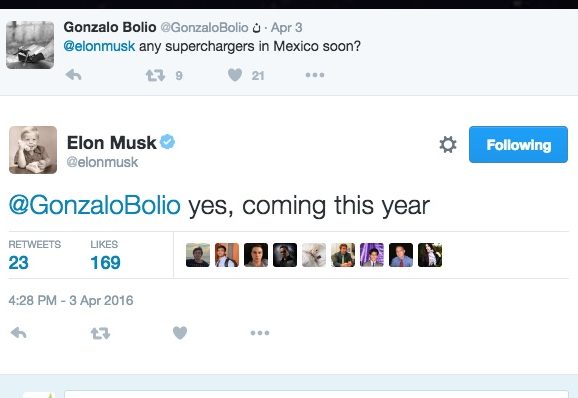Viewport: 578px width, 398px height.
Task: View the 169 likes list
Action: point(105,255)
